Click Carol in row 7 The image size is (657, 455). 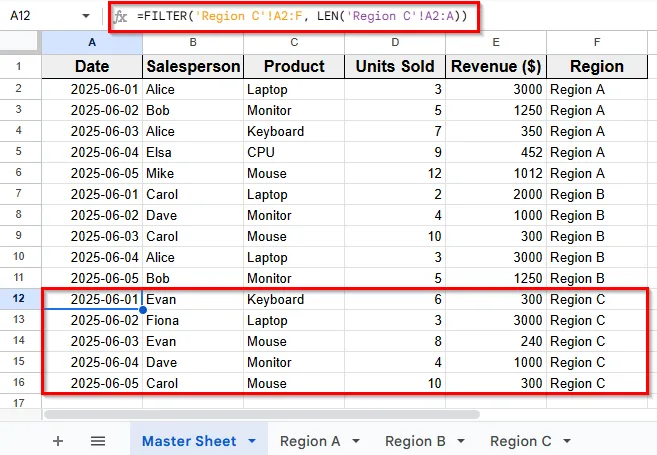[x=193, y=194]
